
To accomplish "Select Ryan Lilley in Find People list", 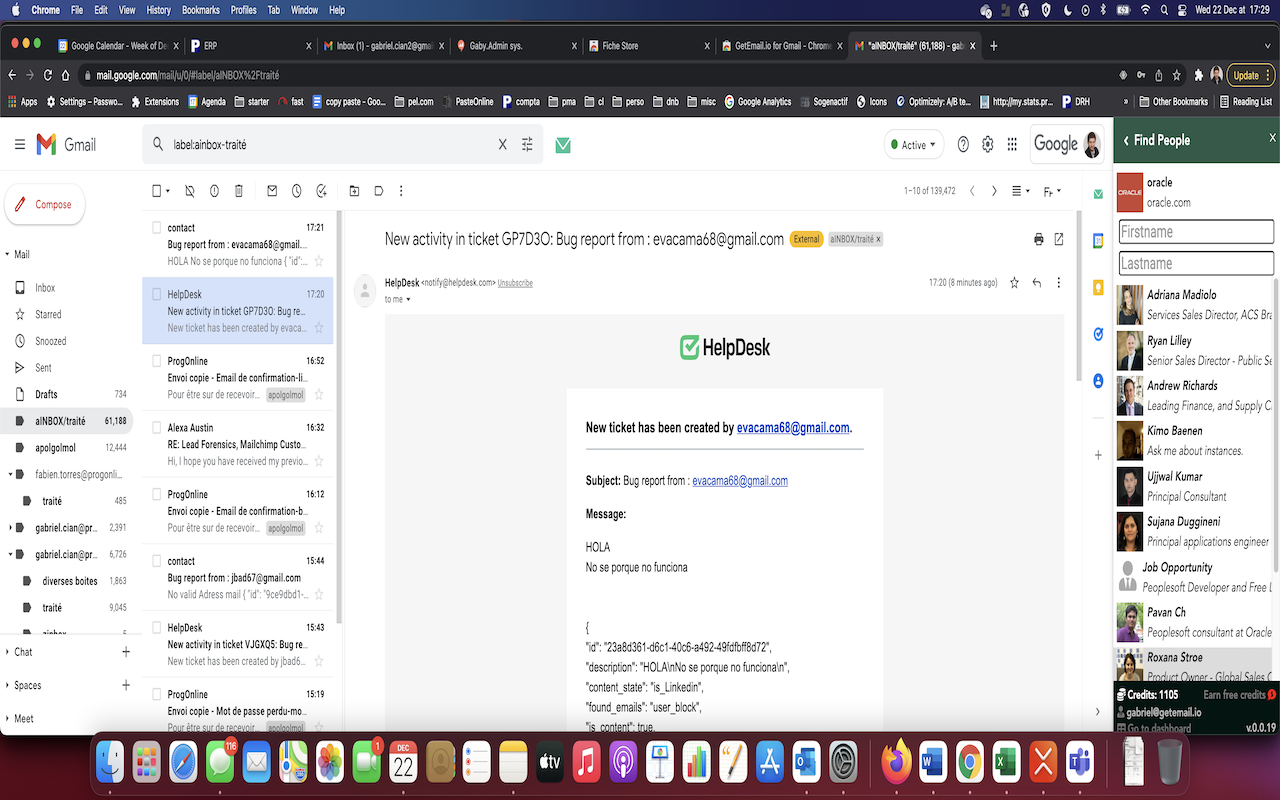I will 1196,350.
